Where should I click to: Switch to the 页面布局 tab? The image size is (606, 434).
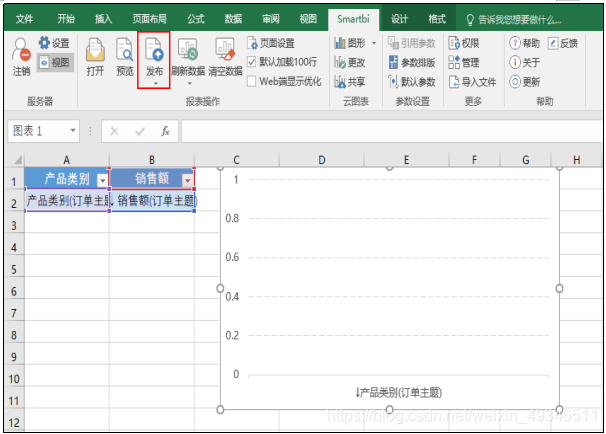point(149,19)
